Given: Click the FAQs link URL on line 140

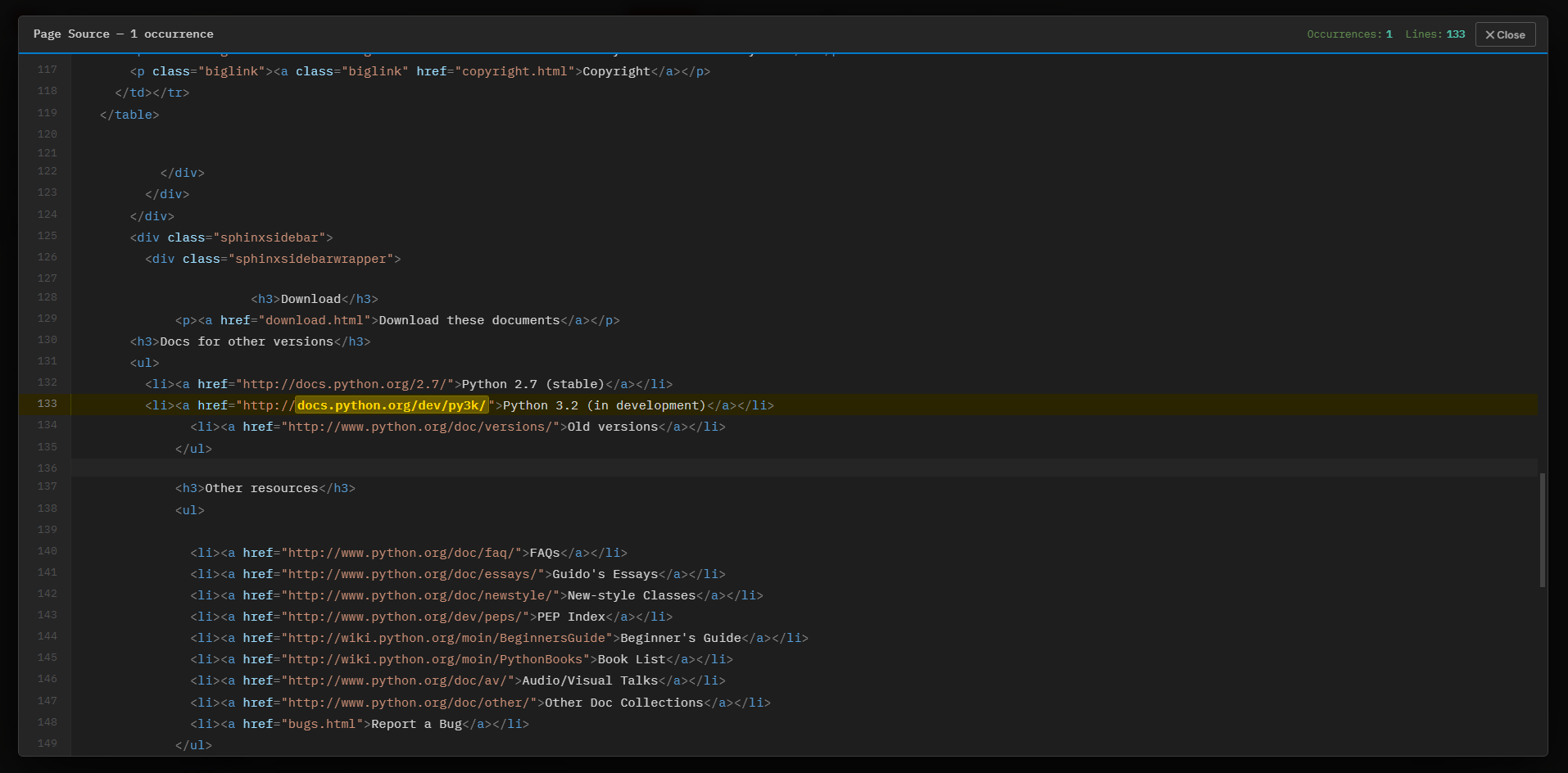Looking at the screenshot, I should tap(402, 553).
